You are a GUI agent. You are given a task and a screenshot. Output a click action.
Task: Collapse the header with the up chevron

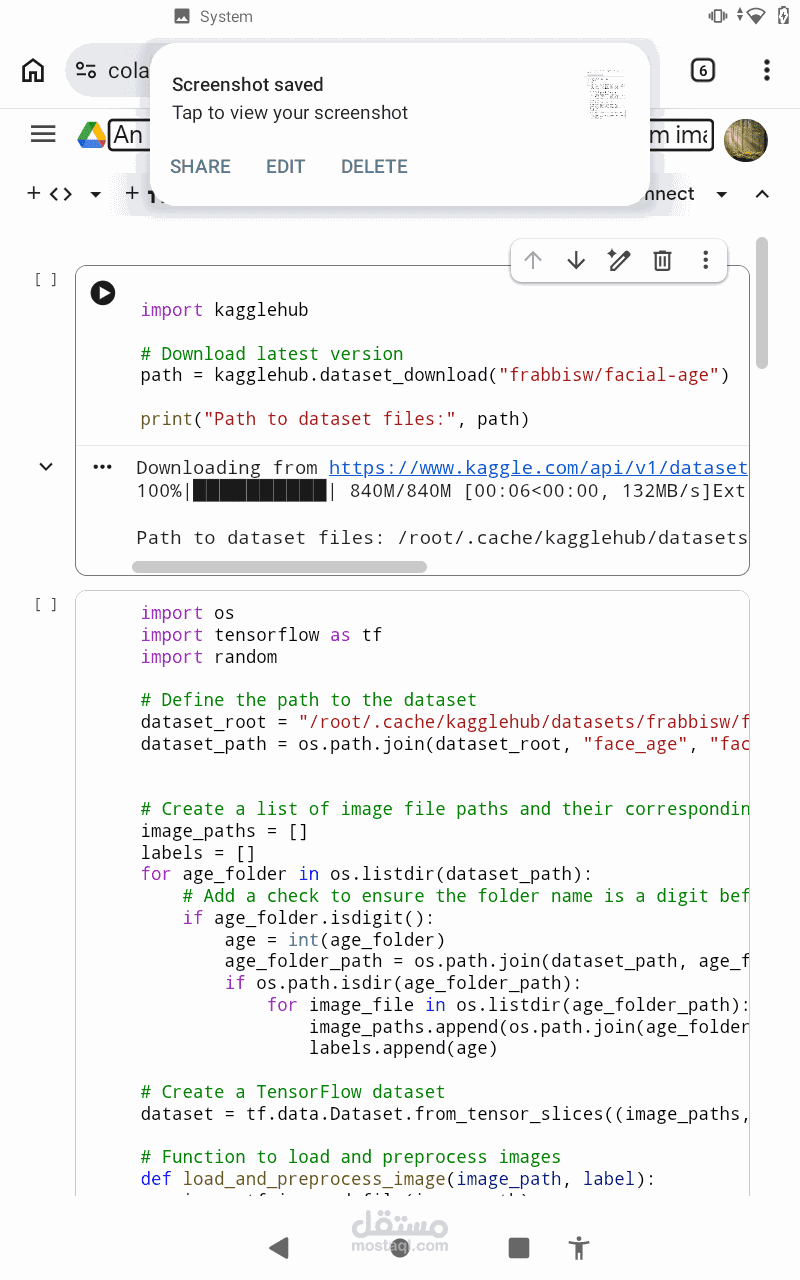[x=762, y=194]
